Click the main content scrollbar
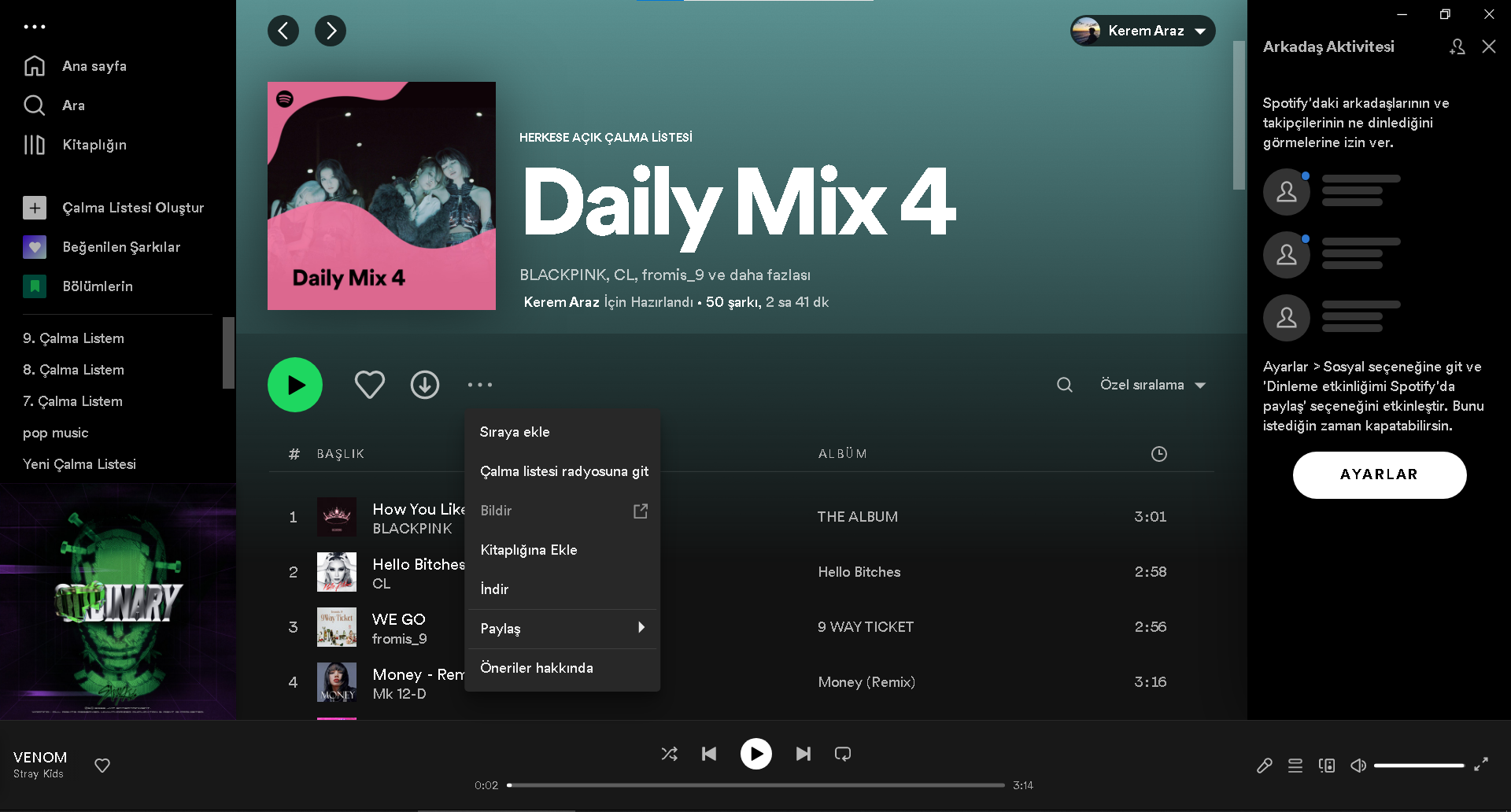Viewport: 1511px width, 812px height. click(x=1239, y=115)
